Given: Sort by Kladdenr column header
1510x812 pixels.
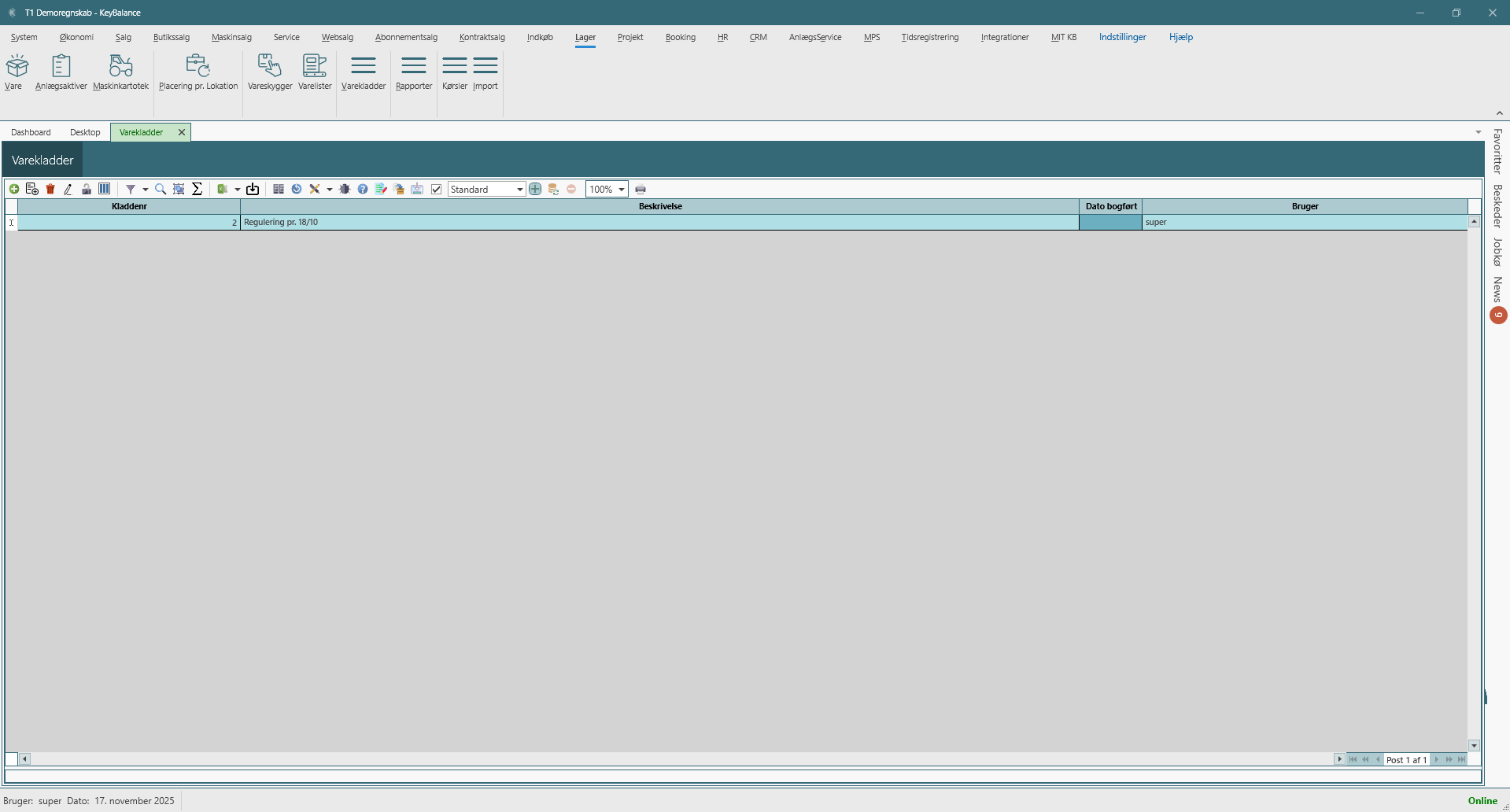Looking at the screenshot, I should click(x=129, y=206).
